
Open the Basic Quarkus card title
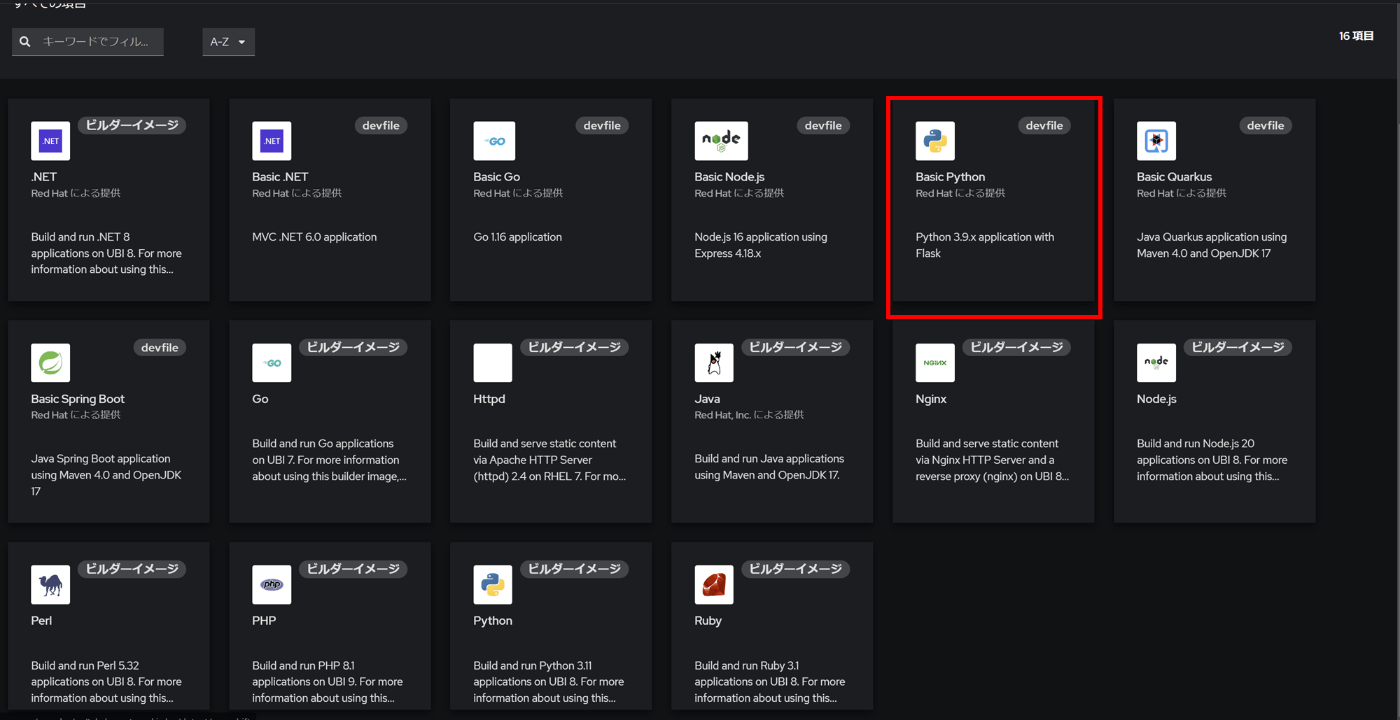tap(1174, 177)
